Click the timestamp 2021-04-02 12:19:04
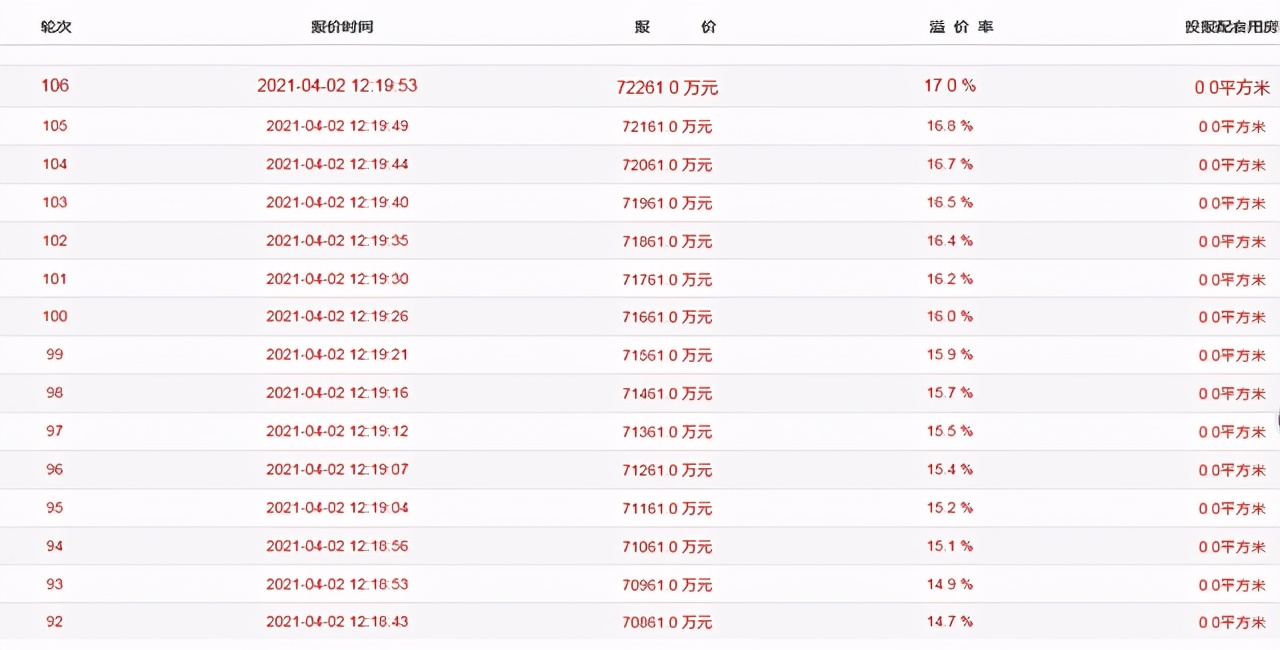This screenshot has height=650, width=1280. point(337,508)
